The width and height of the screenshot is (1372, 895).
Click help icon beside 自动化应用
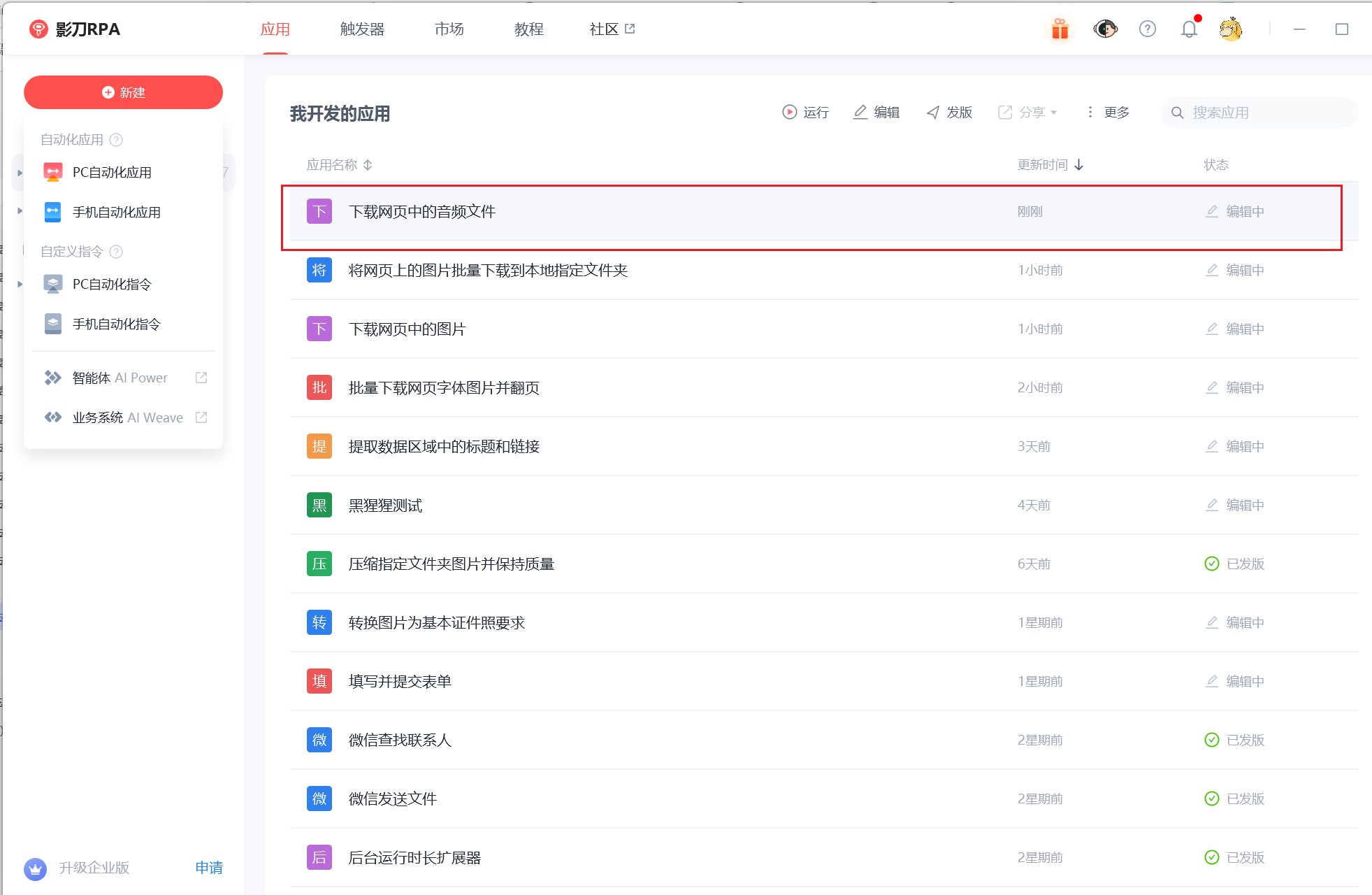(117, 140)
